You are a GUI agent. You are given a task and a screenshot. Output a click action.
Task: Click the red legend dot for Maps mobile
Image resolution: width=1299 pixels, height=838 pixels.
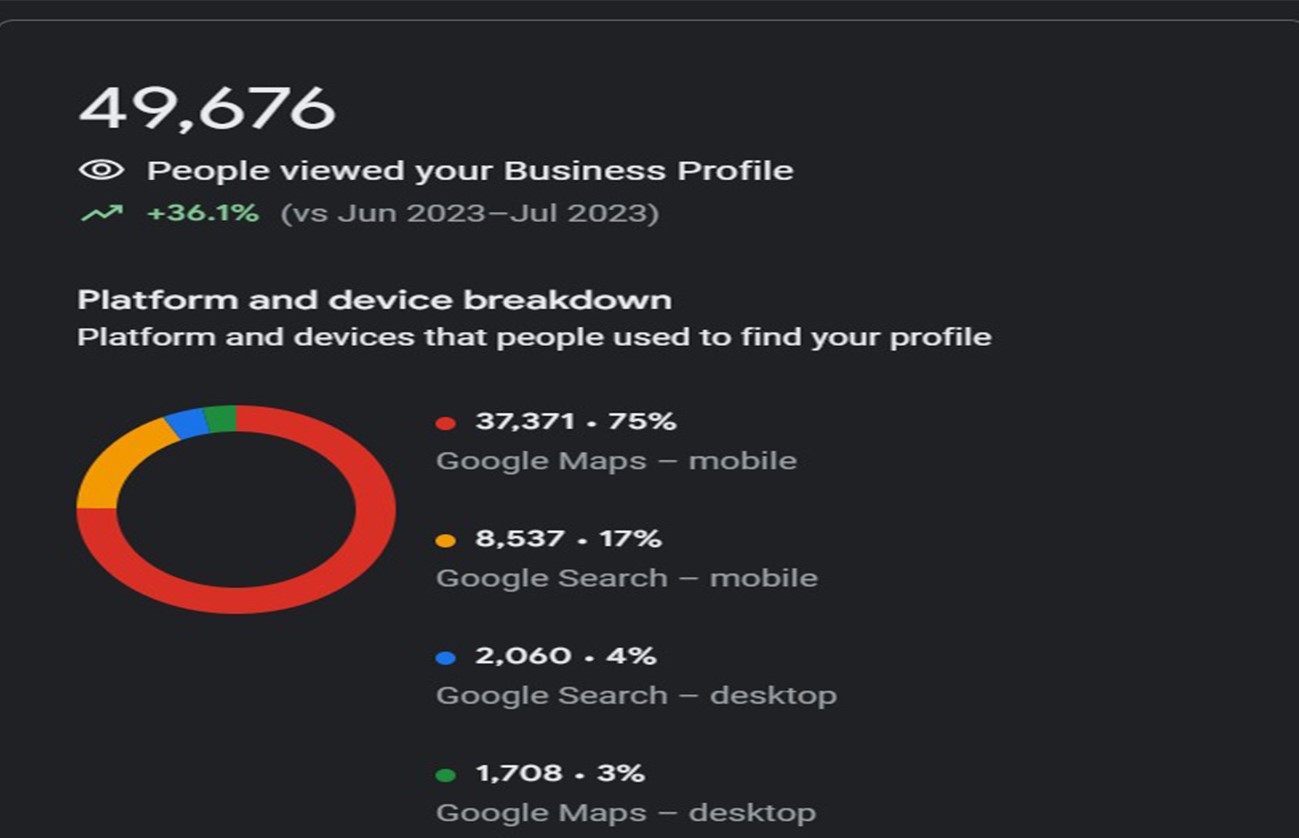click(446, 423)
